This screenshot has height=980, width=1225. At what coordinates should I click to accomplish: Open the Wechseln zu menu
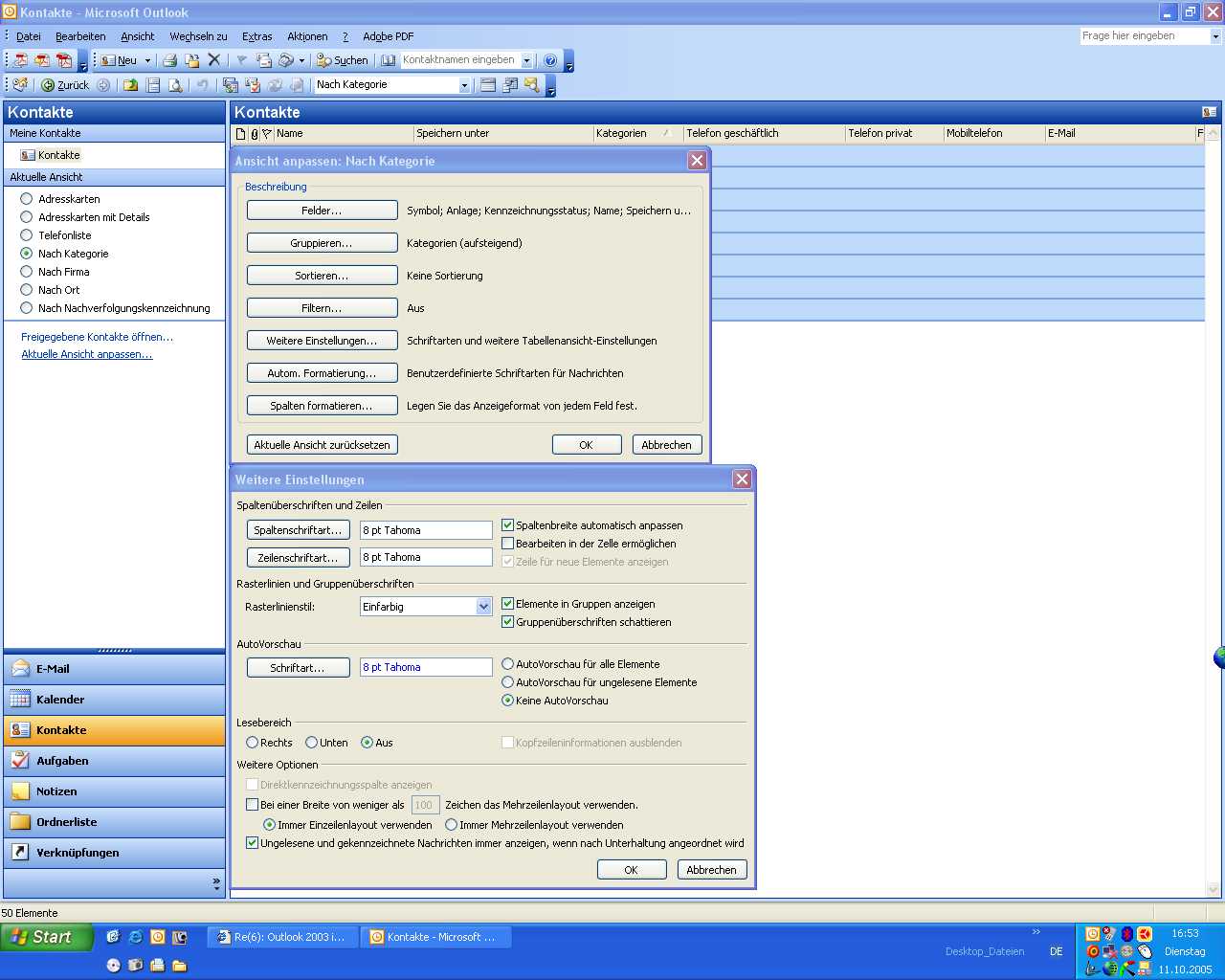[198, 36]
